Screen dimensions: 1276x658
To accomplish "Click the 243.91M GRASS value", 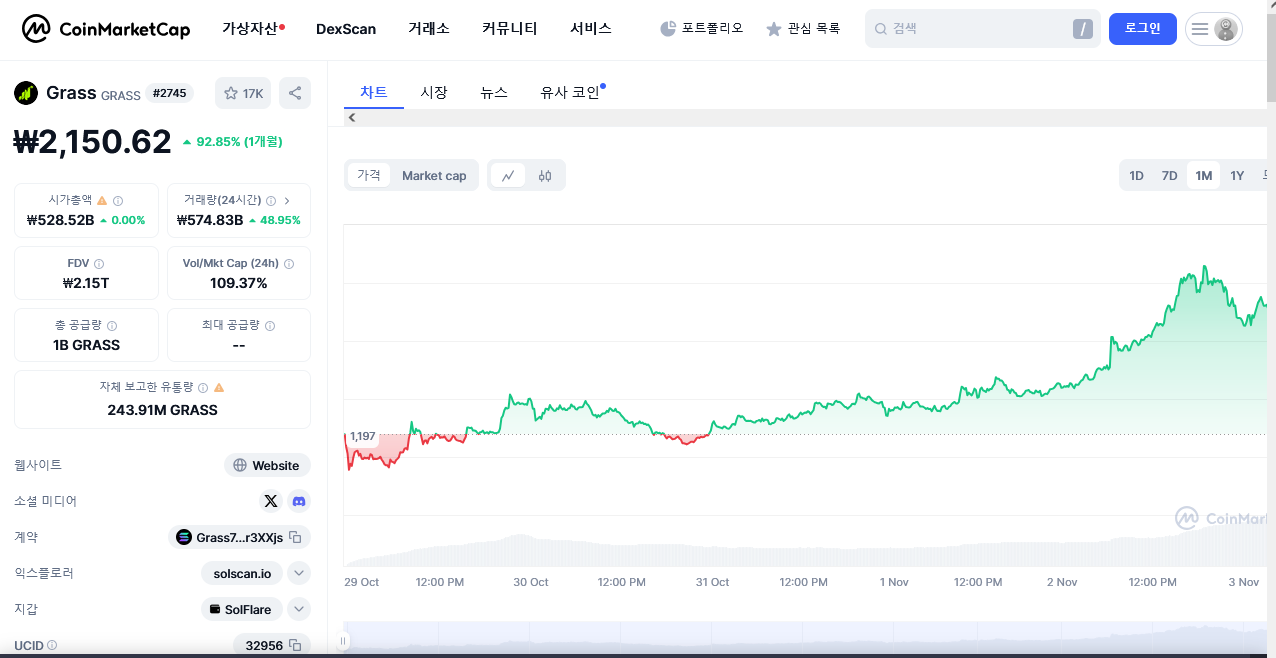I will [162, 410].
